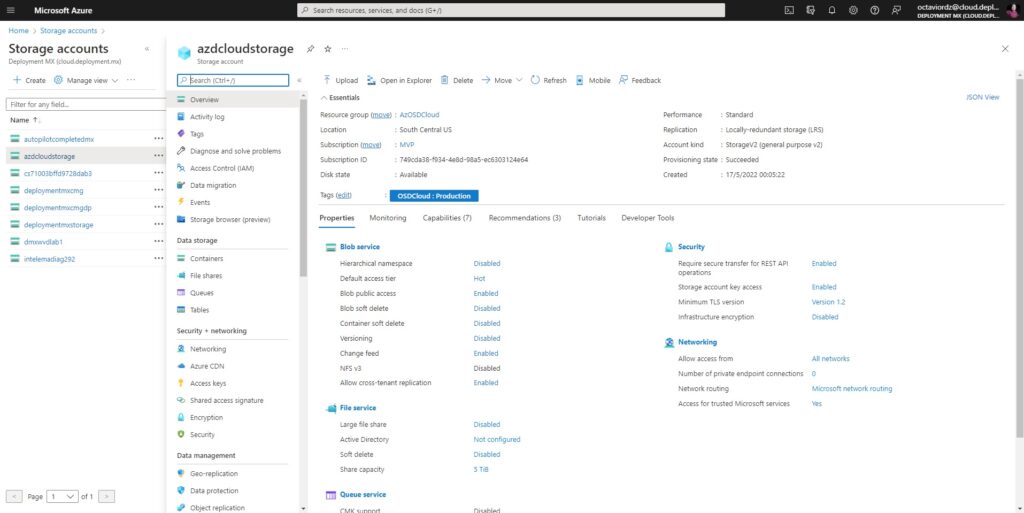This screenshot has height=513, width=1024.
Task: Open the Cloud Shell icon in header
Action: coord(789,10)
